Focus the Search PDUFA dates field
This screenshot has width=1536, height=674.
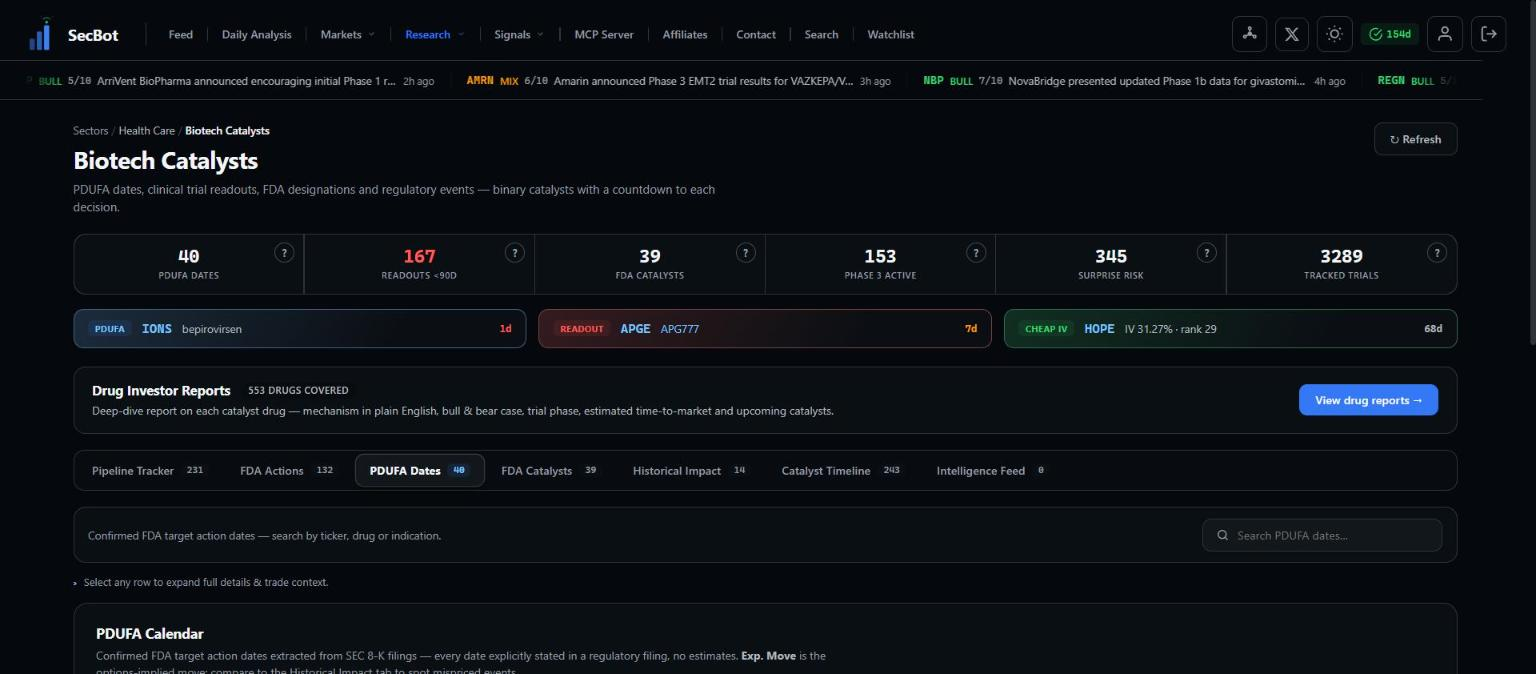coord(1322,536)
